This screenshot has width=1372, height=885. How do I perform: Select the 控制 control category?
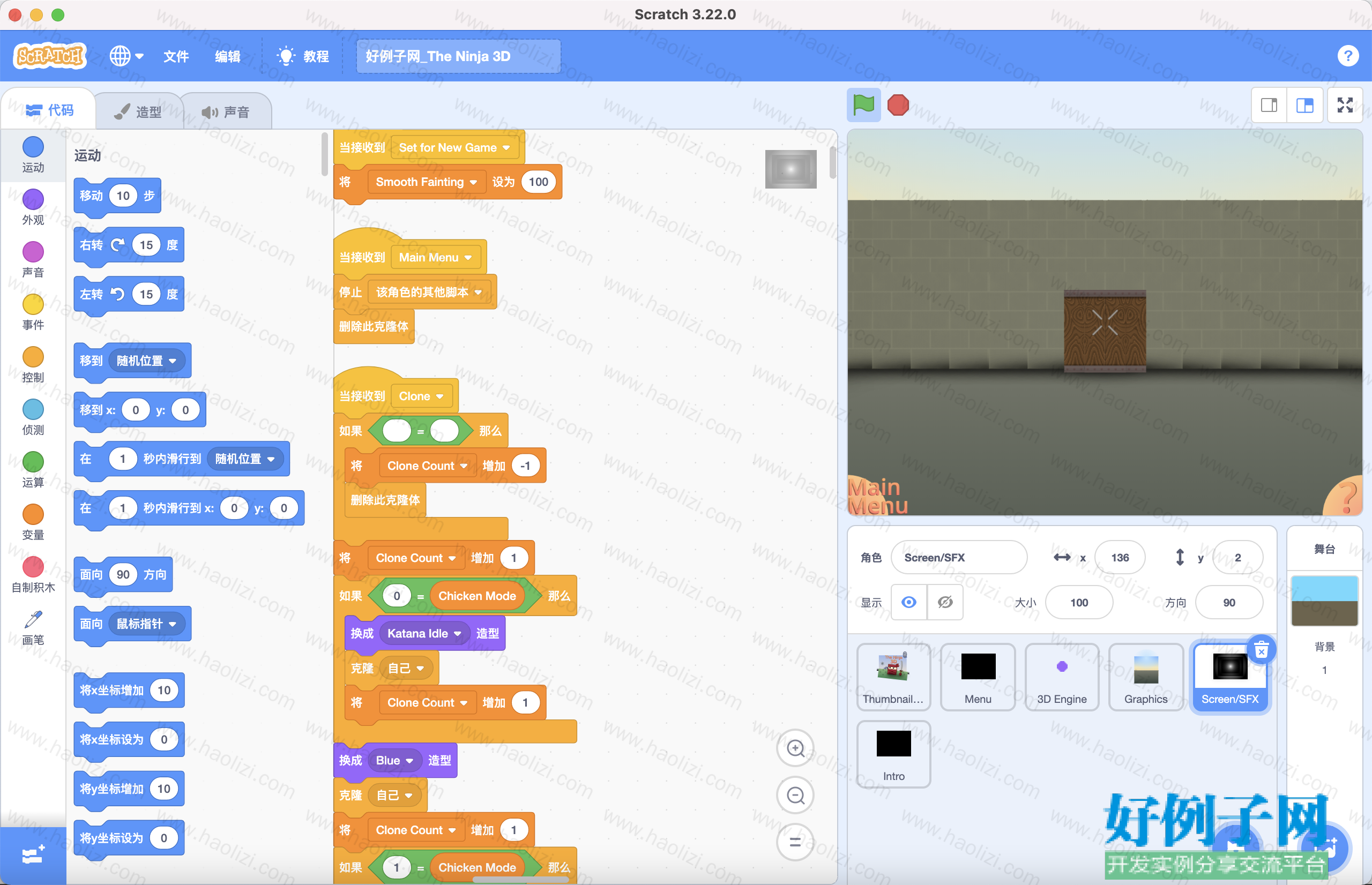click(33, 365)
